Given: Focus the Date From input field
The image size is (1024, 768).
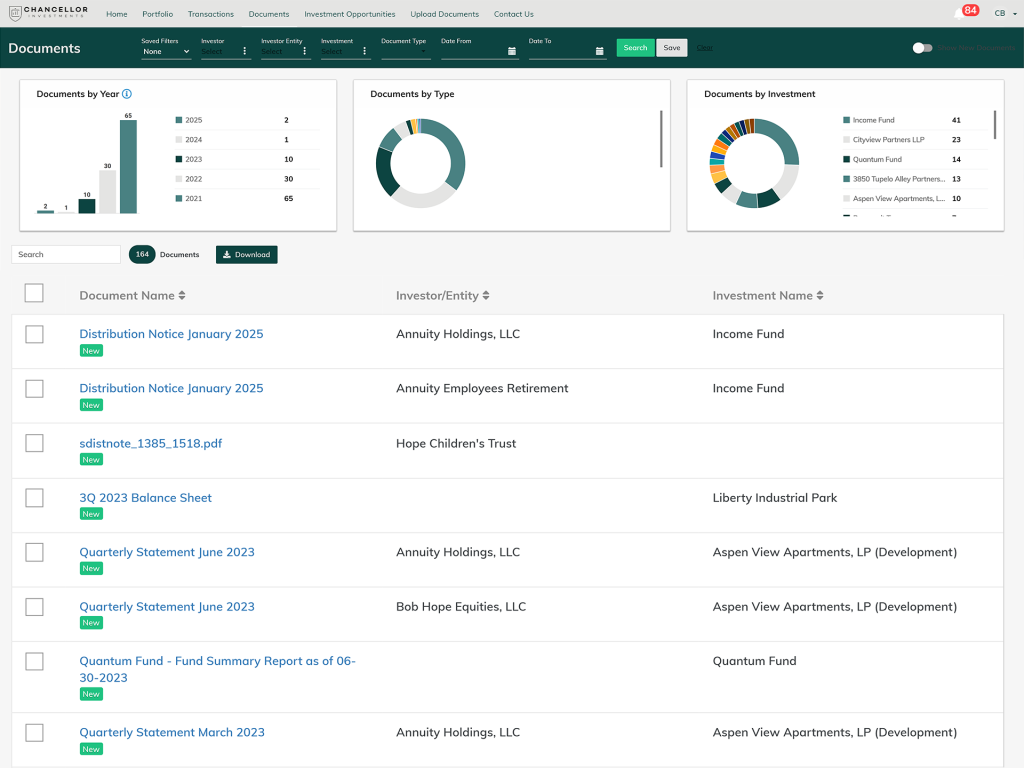Looking at the screenshot, I should [x=473, y=52].
